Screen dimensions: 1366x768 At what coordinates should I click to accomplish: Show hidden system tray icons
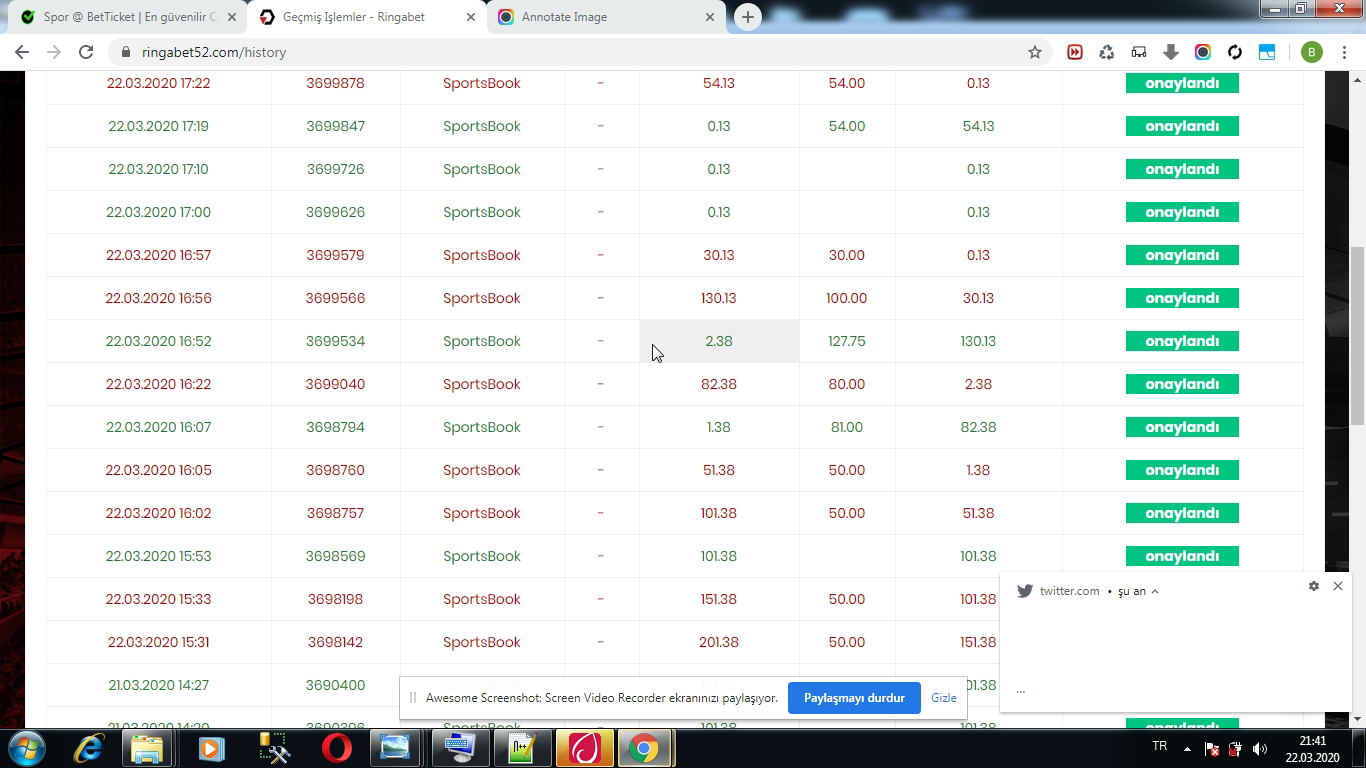tap(1187, 748)
